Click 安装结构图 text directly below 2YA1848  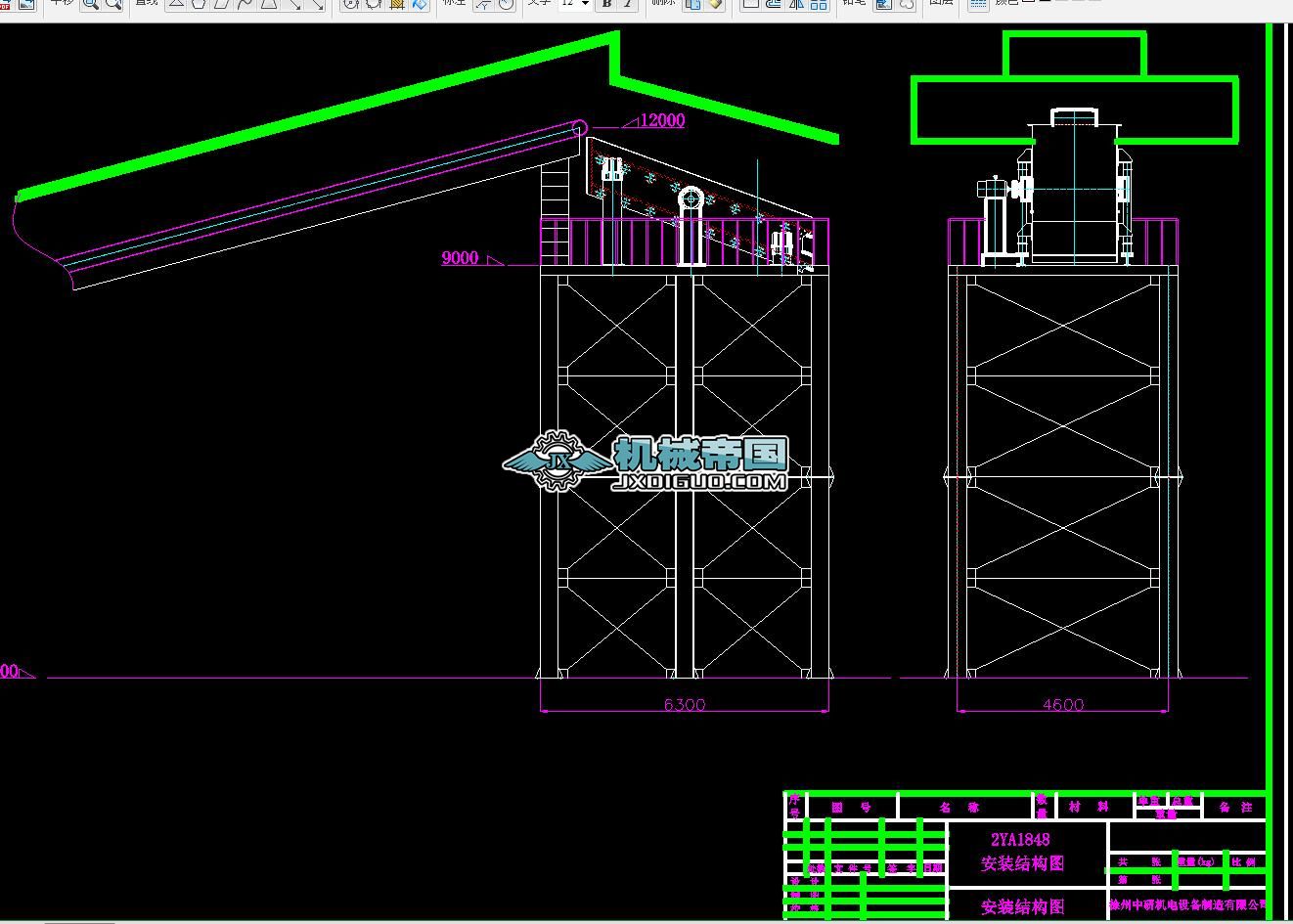pyautogui.click(x=1022, y=863)
